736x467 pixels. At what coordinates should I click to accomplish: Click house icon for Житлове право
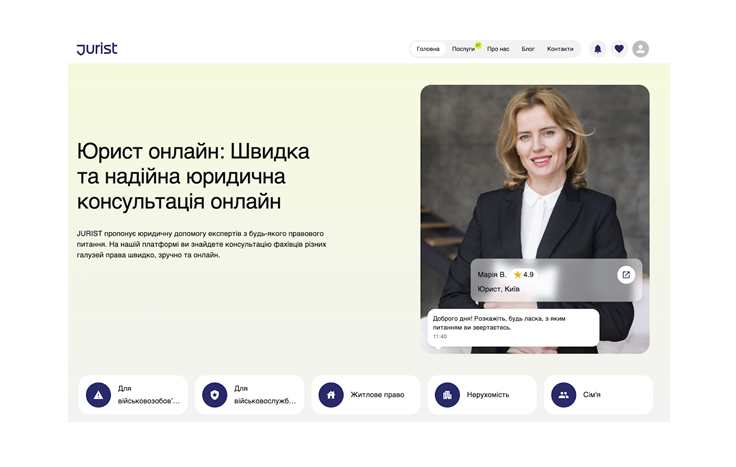(x=331, y=395)
